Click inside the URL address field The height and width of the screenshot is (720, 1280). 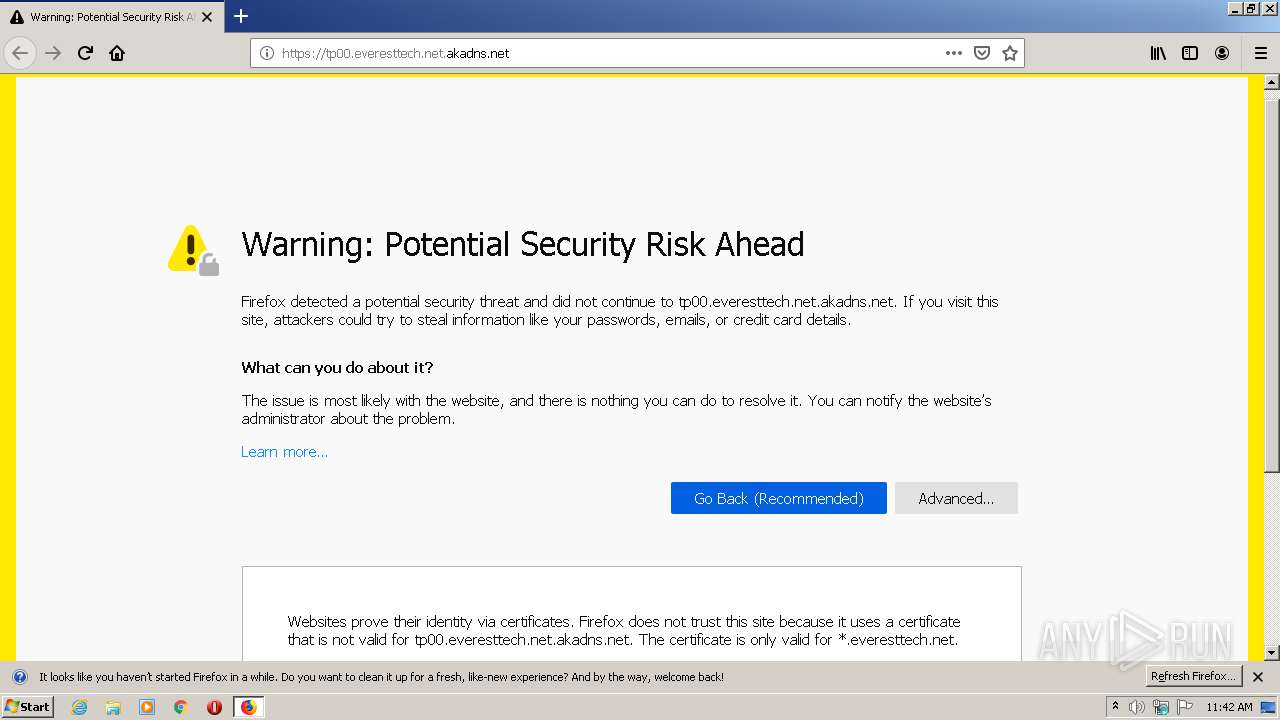point(600,53)
